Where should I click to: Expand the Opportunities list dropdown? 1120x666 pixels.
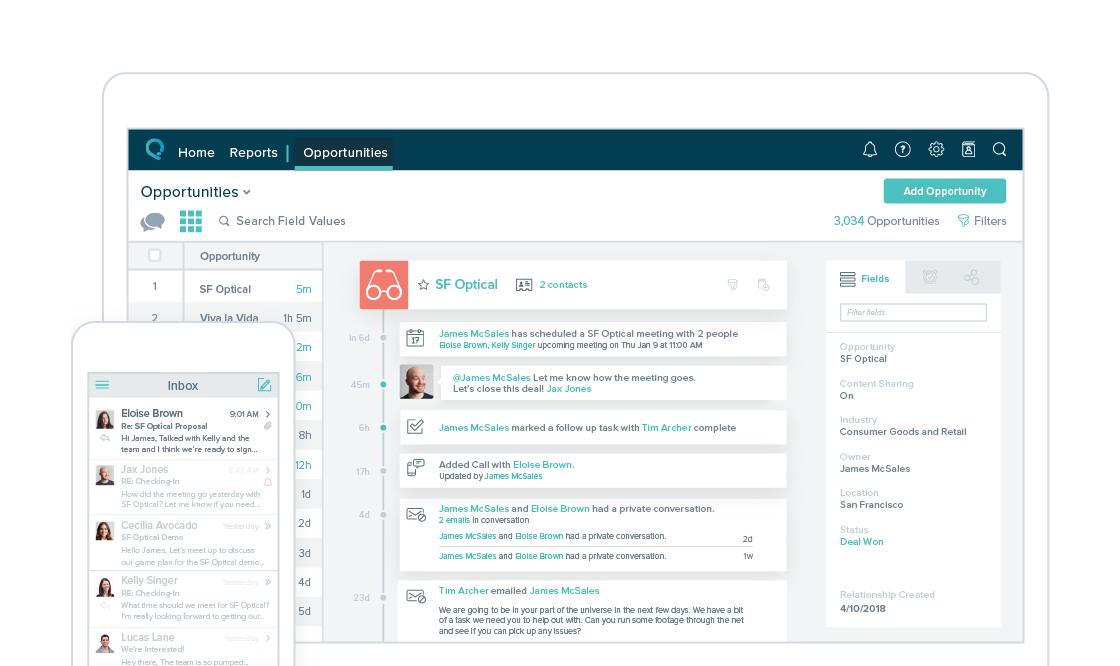247,192
